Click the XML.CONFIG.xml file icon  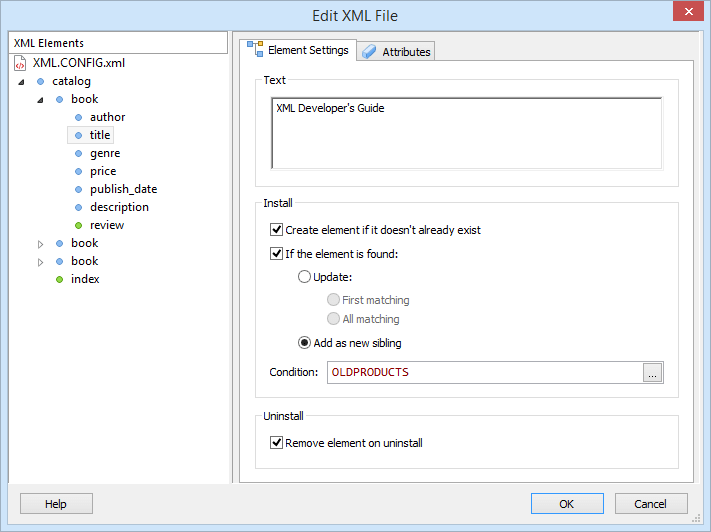coord(20,63)
